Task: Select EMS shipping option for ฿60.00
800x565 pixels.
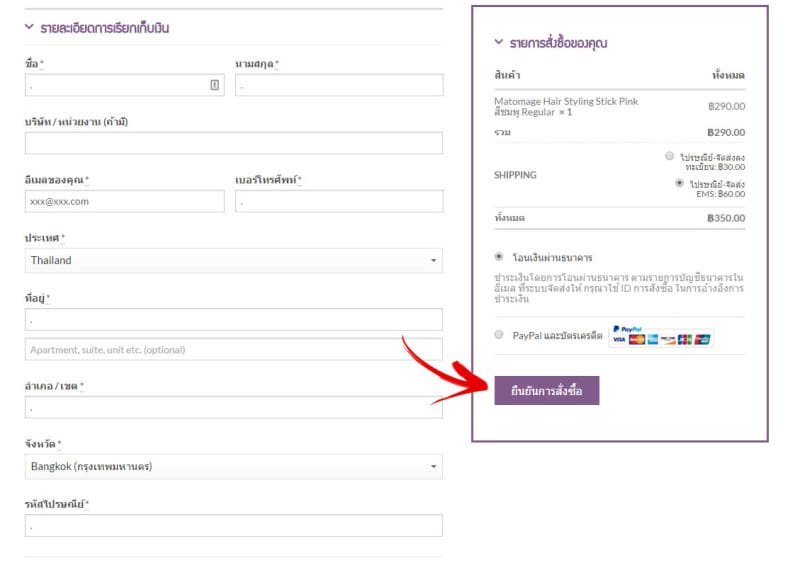Action: [680, 184]
